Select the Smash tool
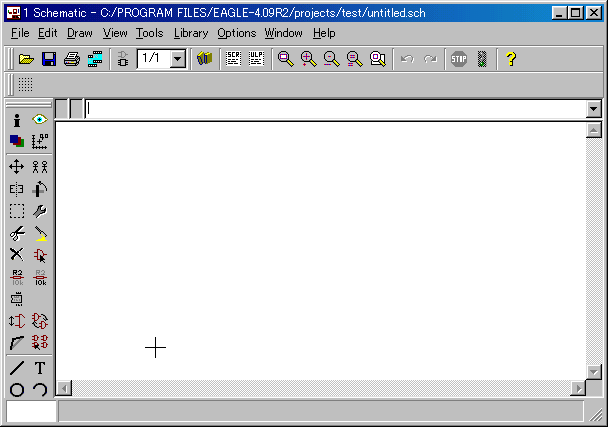Screen dimensions: 608x427 coord(17,299)
